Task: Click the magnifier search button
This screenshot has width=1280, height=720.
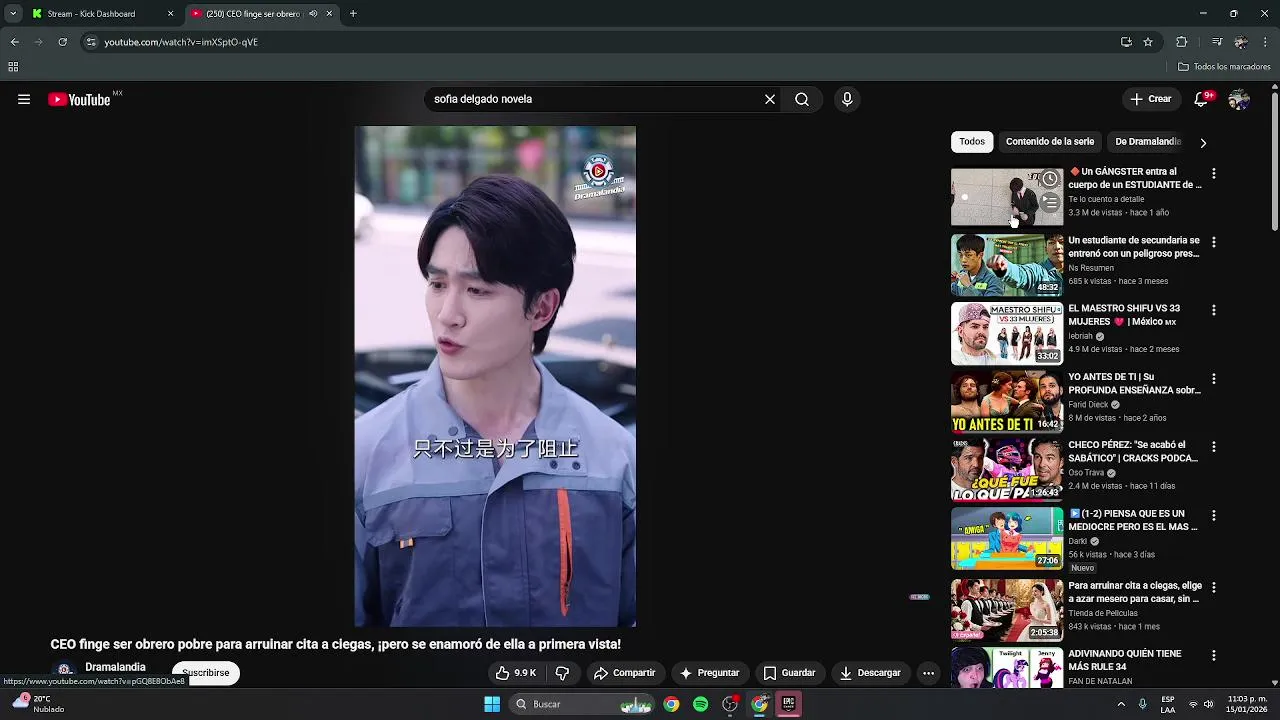Action: [x=802, y=99]
